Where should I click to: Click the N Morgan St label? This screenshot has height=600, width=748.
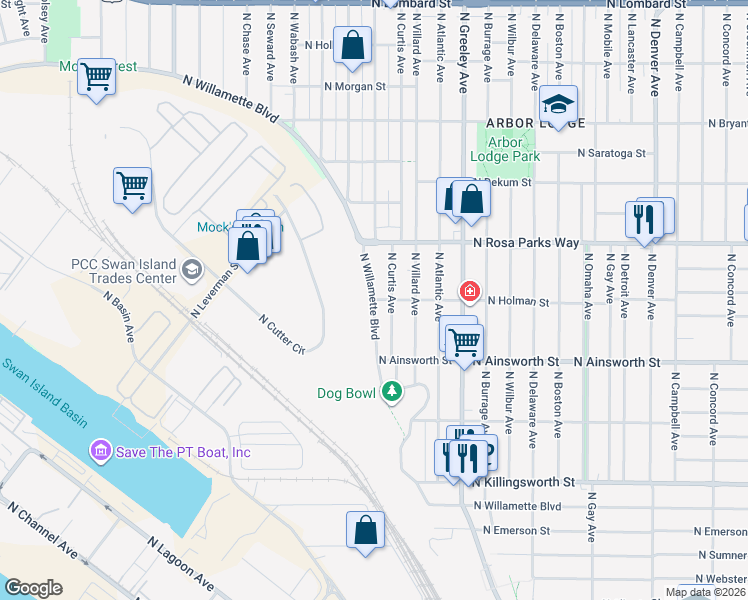click(355, 86)
